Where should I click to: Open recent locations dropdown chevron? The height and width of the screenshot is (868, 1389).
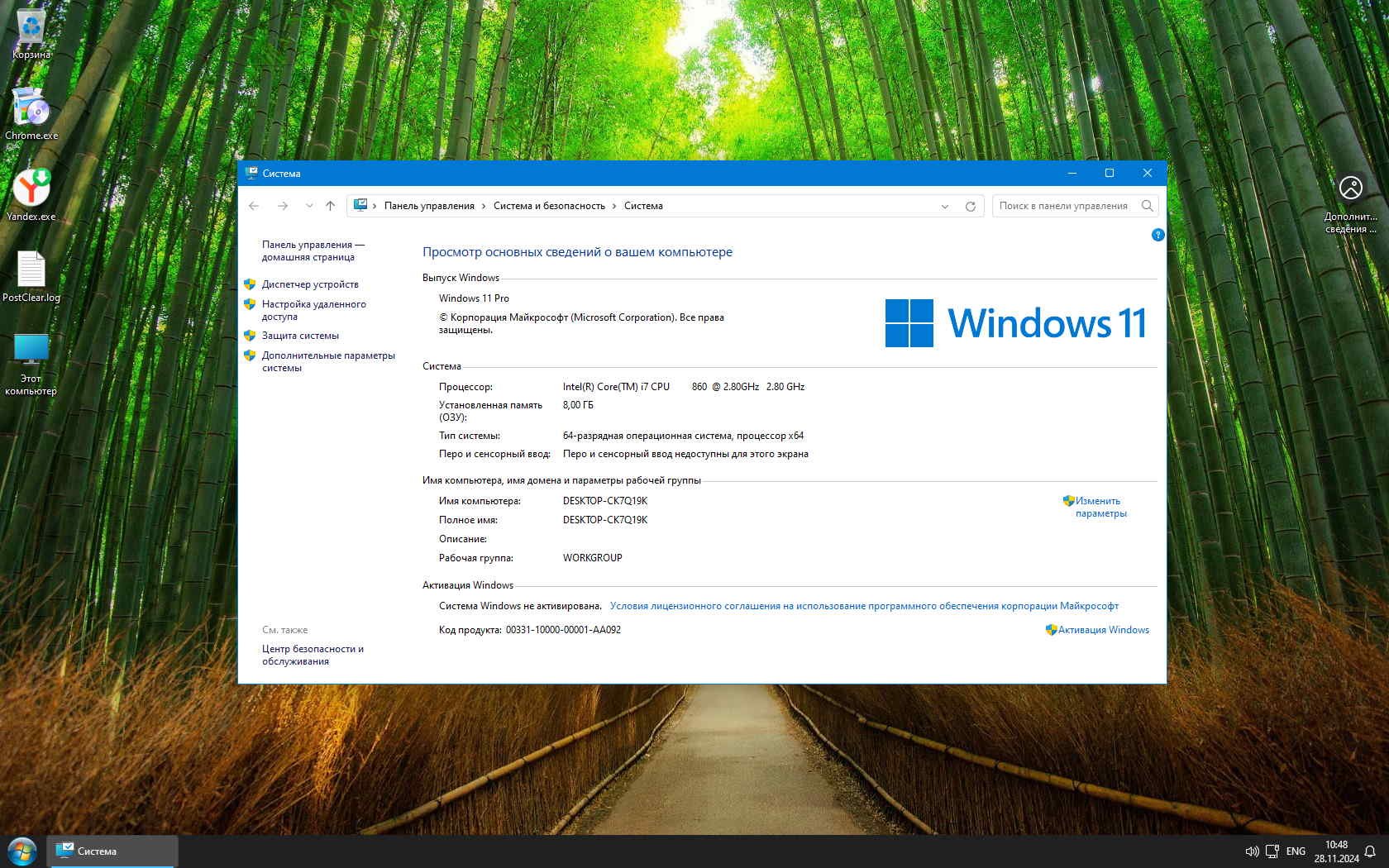[309, 206]
